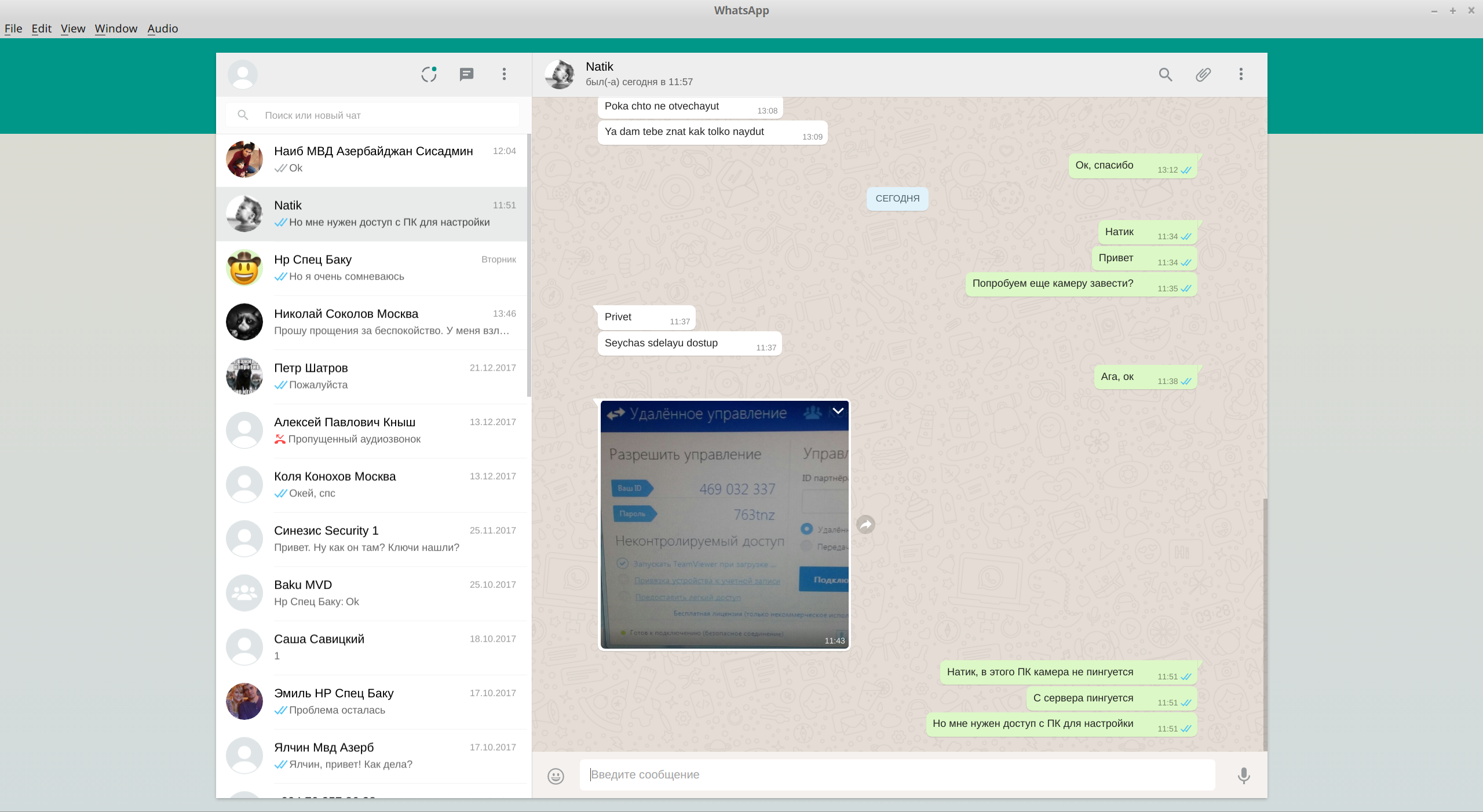The width and height of the screenshot is (1483, 812).
Task: Open the sidebar three-dot menu
Action: click(x=504, y=74)
